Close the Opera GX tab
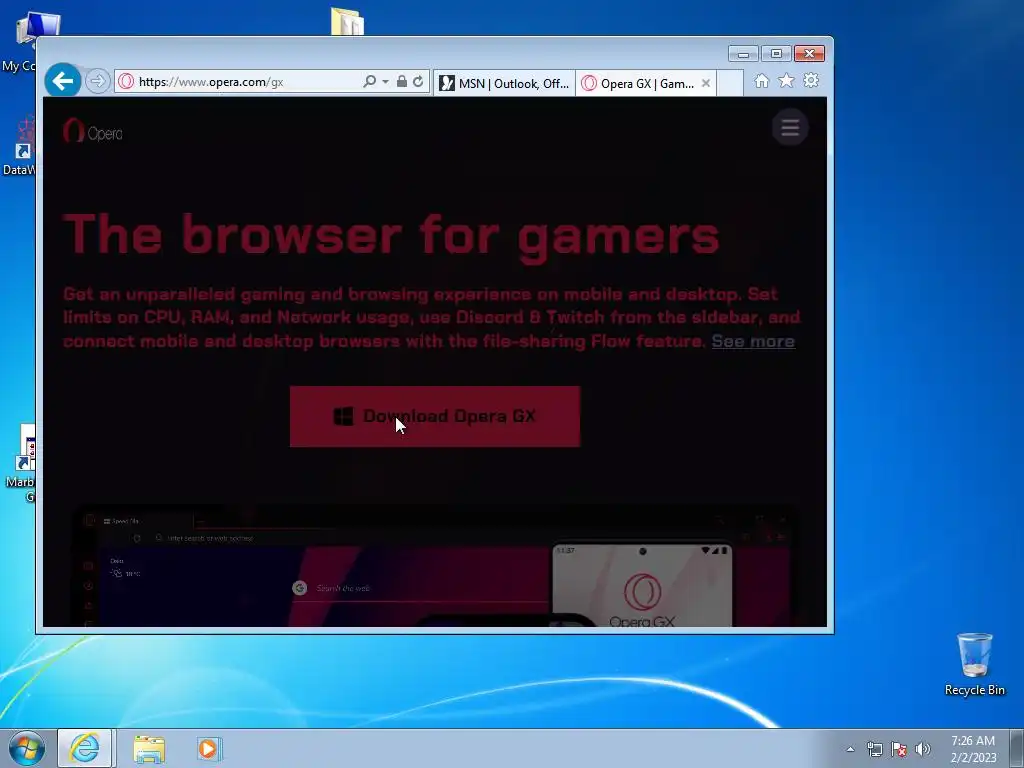The width and height of the screenshot is (1024, 768). [x=706, y=83]
